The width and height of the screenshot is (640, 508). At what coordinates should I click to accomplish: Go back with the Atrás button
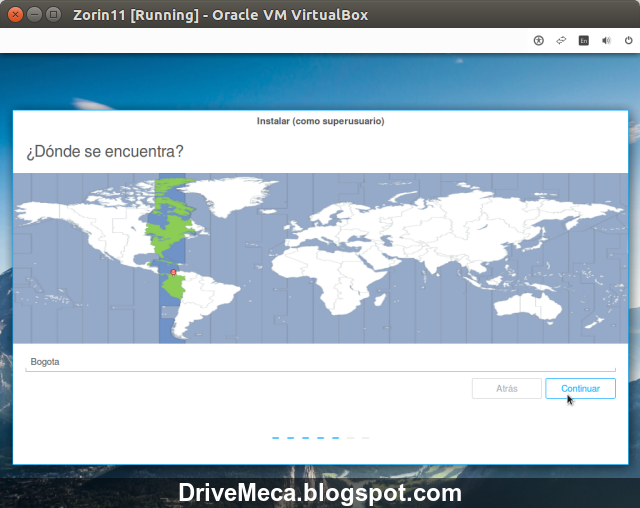point(507,388)
